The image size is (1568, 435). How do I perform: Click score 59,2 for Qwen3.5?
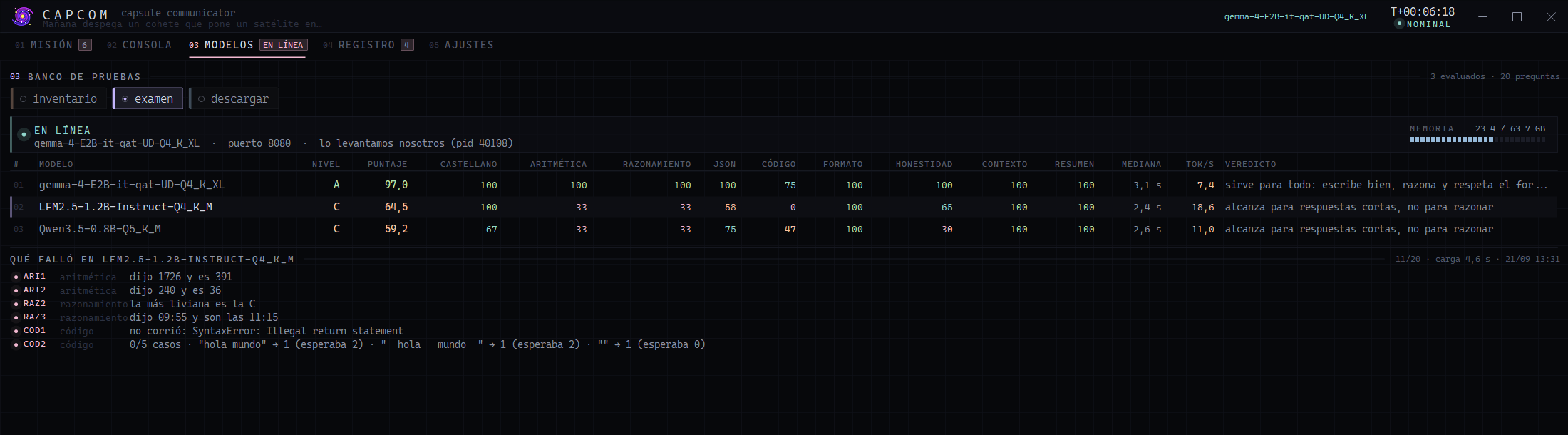click(x=396, y=229)
